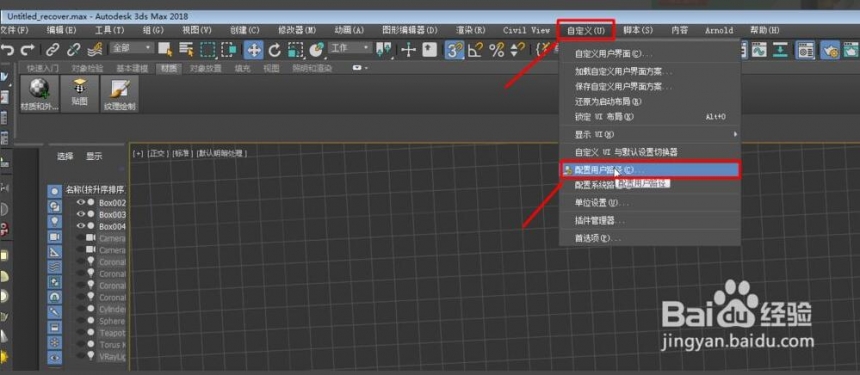Click the 纹理绘制 ribbon button

pyautogui.click(x=120, y=94)
